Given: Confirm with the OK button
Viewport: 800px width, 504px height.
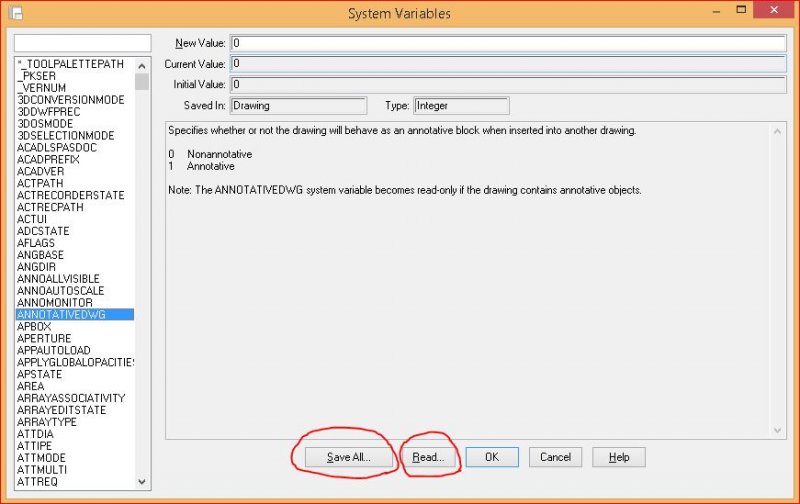Looking at the screenshot, I should [x=492, y=457].
